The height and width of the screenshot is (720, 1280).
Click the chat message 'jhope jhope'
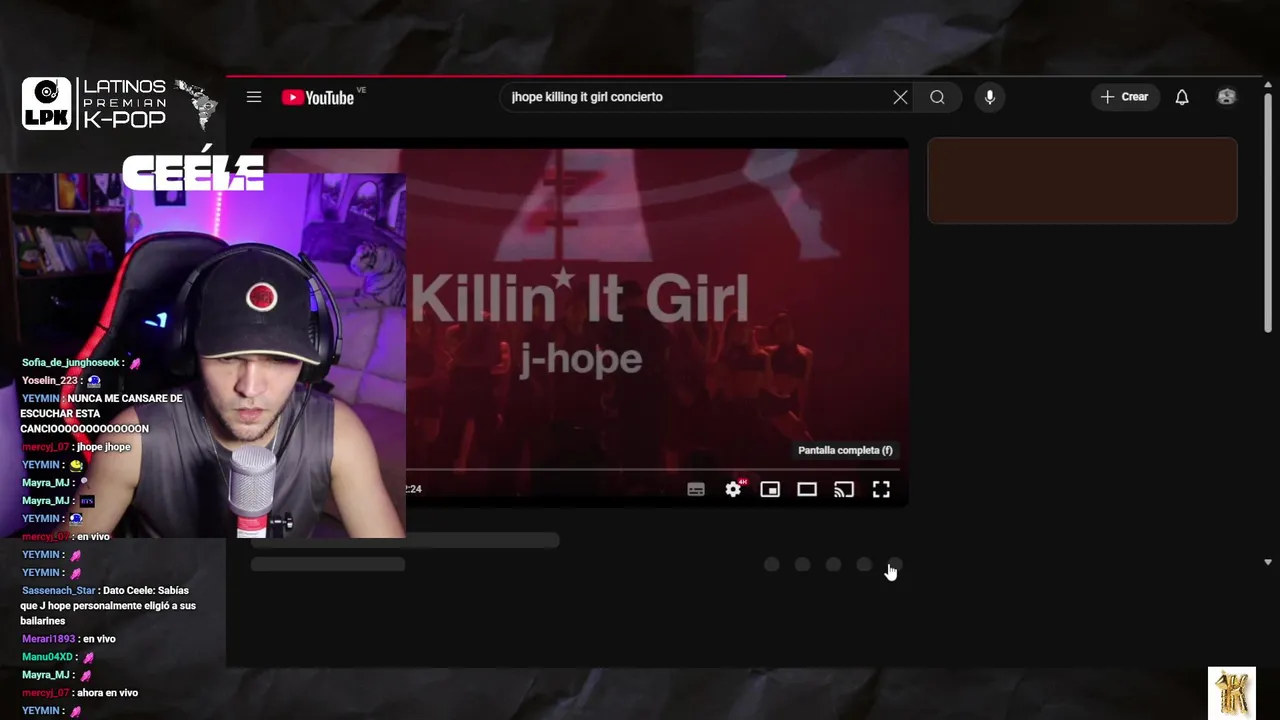[103, 446]
